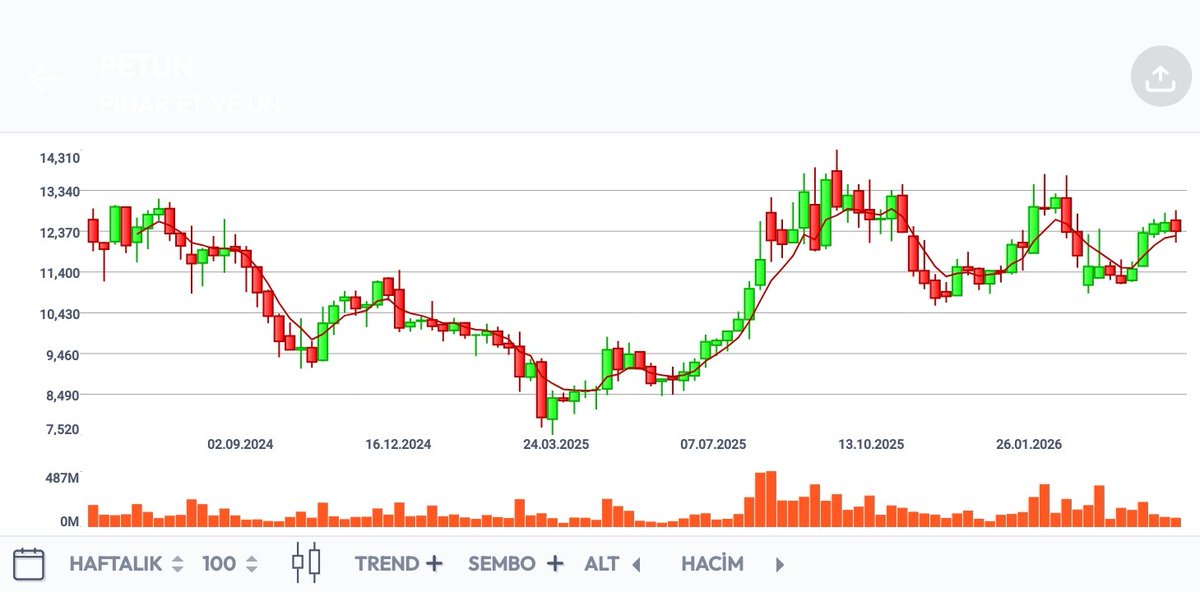Viewport: 1200px width, 592px height.
Task: Select the HACİM sub-chart label
Action: pos(712,564)
